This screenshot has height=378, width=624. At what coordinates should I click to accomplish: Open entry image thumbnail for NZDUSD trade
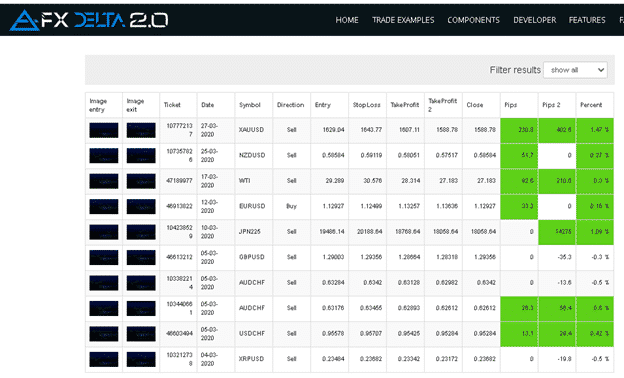(103, 156)
